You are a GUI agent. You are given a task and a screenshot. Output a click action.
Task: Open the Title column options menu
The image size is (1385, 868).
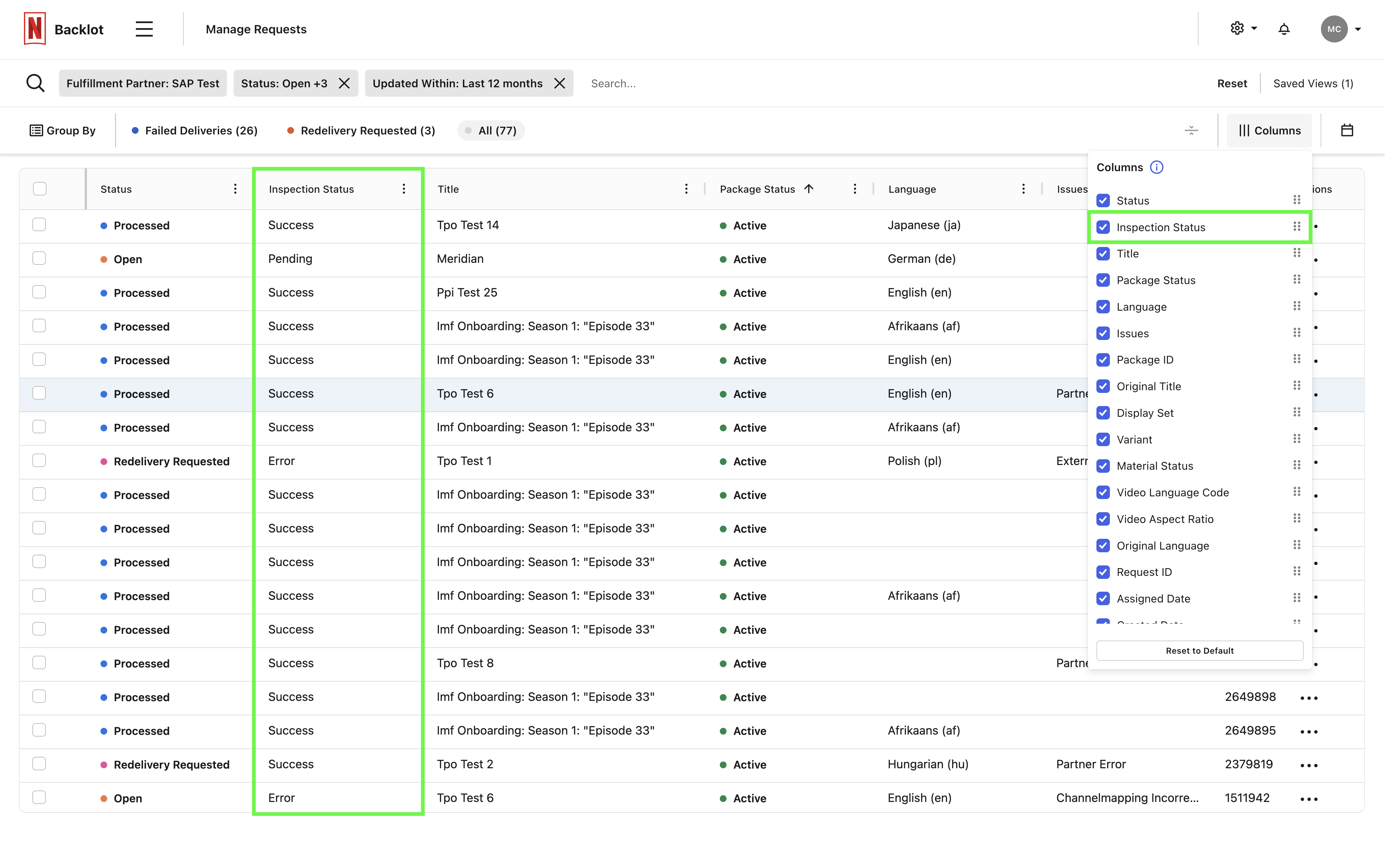(x=686, y=189)
